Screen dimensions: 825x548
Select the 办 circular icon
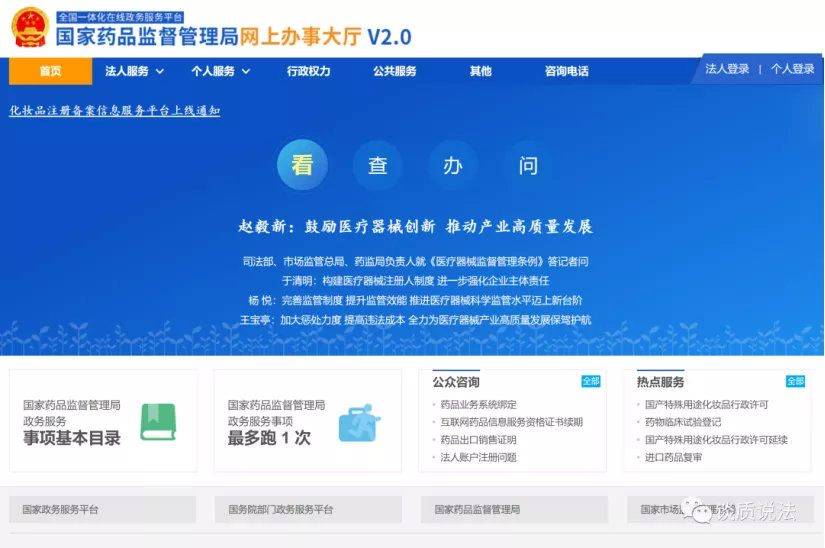(x=453, y=165)
